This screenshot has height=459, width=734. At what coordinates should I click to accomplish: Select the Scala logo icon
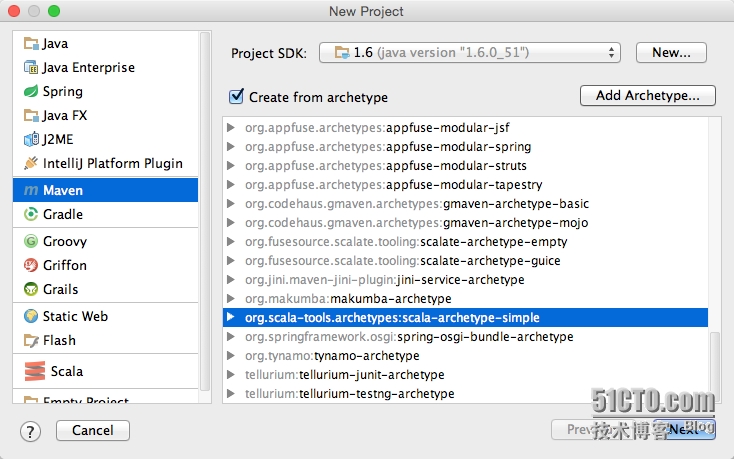[35, 371]
